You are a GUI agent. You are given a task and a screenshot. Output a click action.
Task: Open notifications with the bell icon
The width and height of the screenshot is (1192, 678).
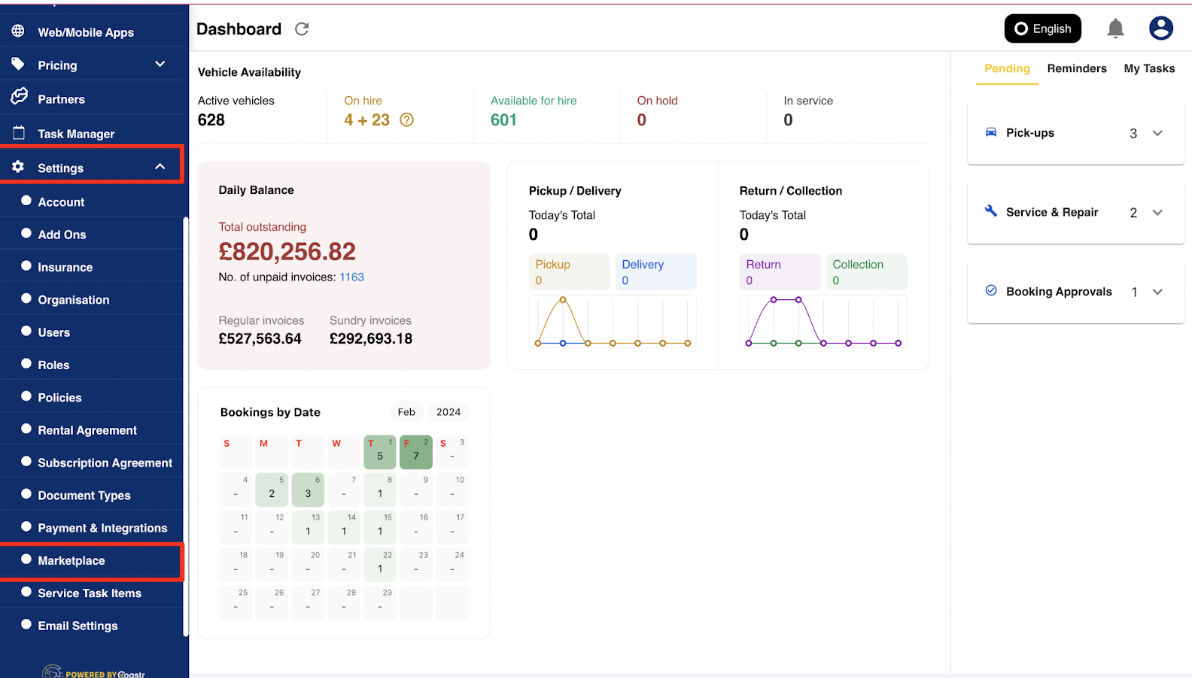(1116, 28)
